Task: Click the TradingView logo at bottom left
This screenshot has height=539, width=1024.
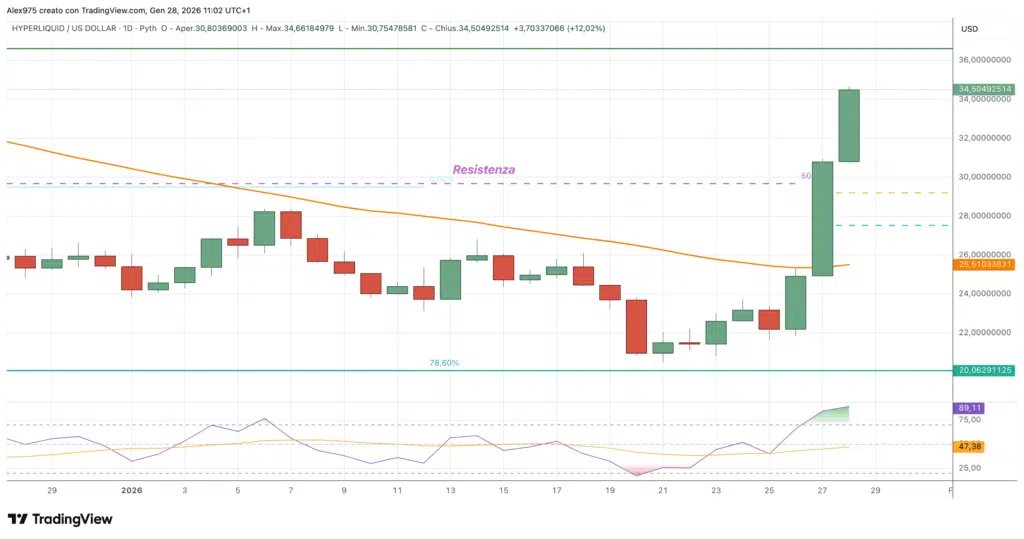Action: click(60, 519)
